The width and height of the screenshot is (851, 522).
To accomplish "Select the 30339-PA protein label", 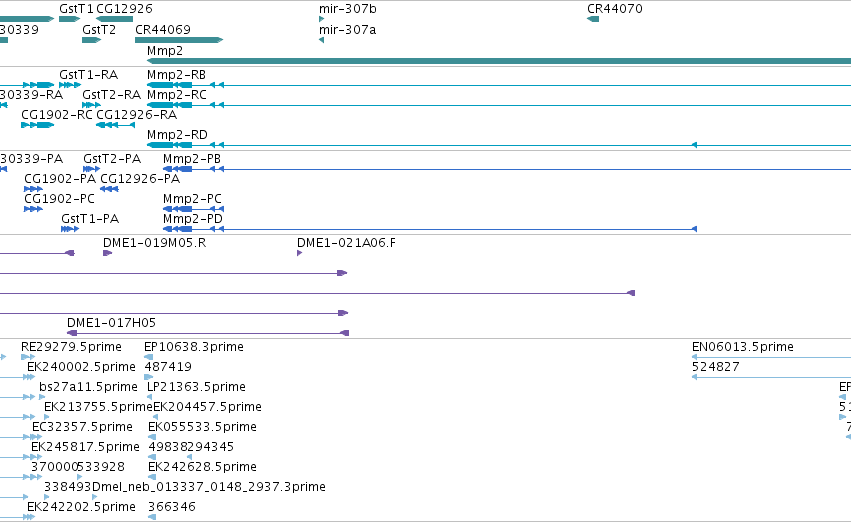I will (x=31, y=158).
